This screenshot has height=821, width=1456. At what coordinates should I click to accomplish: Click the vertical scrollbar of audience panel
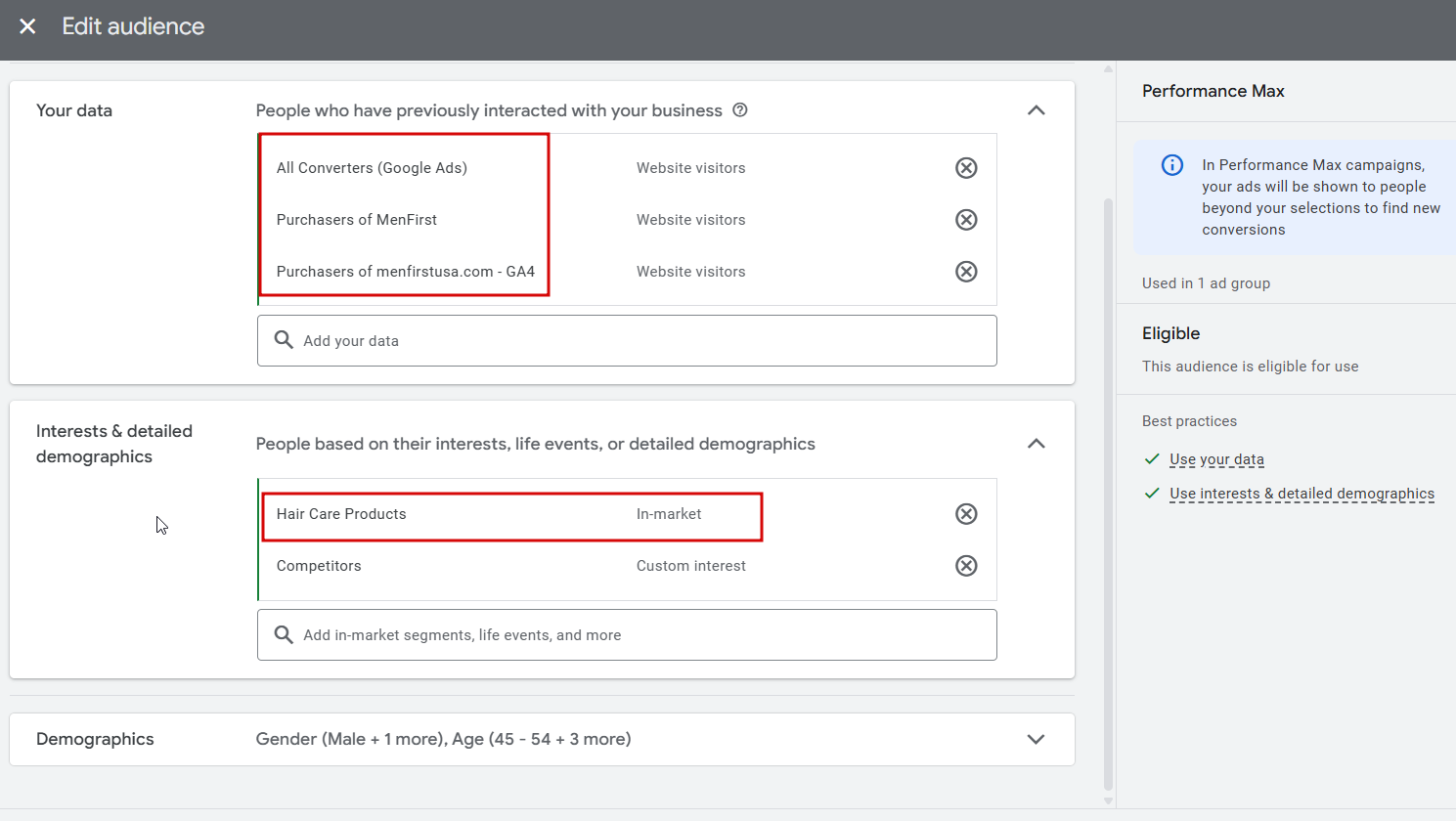(1108, 494)
